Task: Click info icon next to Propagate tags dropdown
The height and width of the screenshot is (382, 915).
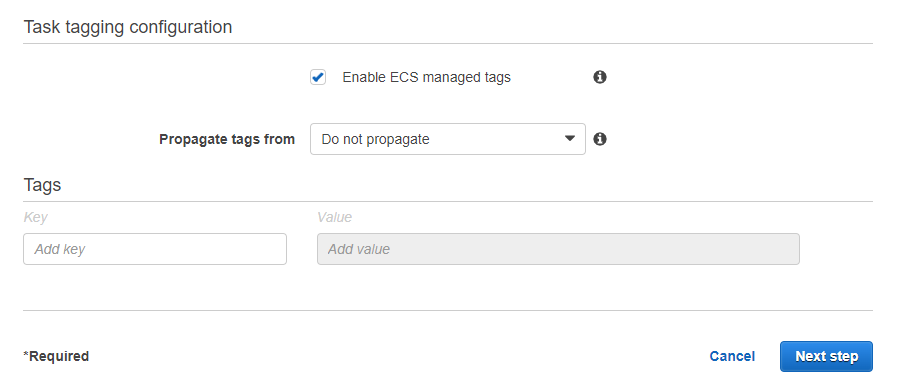Action: 600,139
